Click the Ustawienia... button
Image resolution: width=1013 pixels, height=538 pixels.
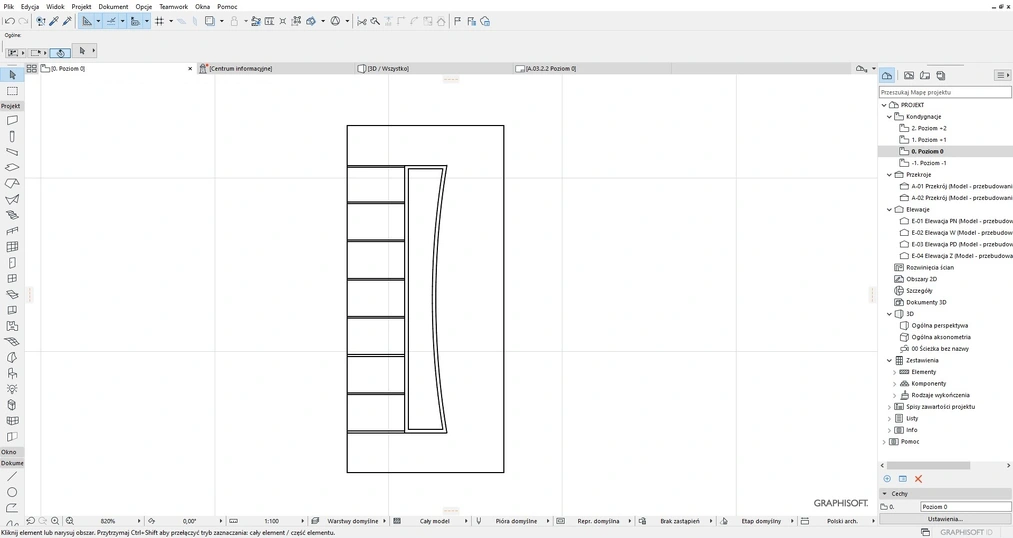[x=945, y=519]
